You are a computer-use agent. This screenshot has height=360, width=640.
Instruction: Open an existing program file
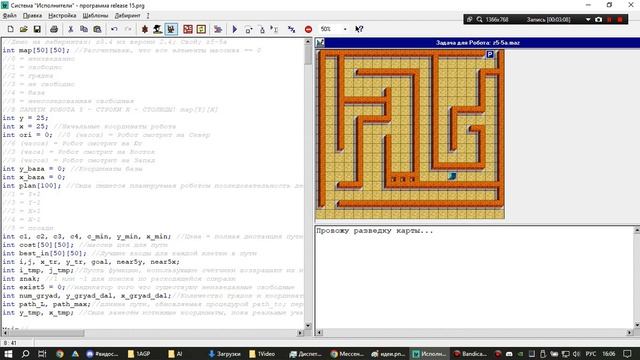click(24, 29)
